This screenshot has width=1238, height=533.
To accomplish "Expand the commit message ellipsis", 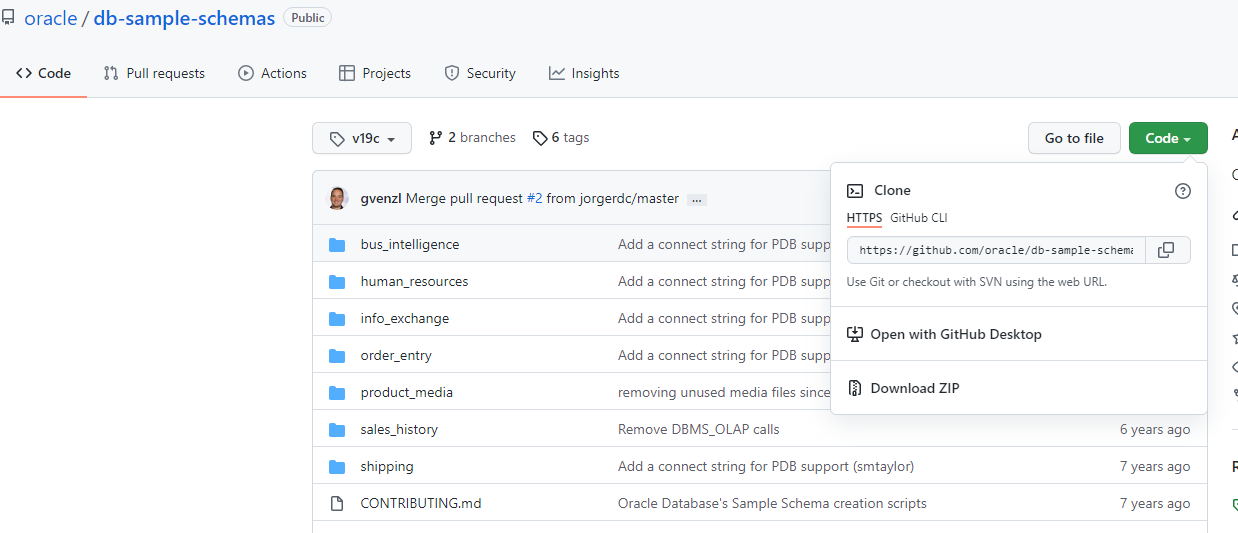I will point(697,200).
